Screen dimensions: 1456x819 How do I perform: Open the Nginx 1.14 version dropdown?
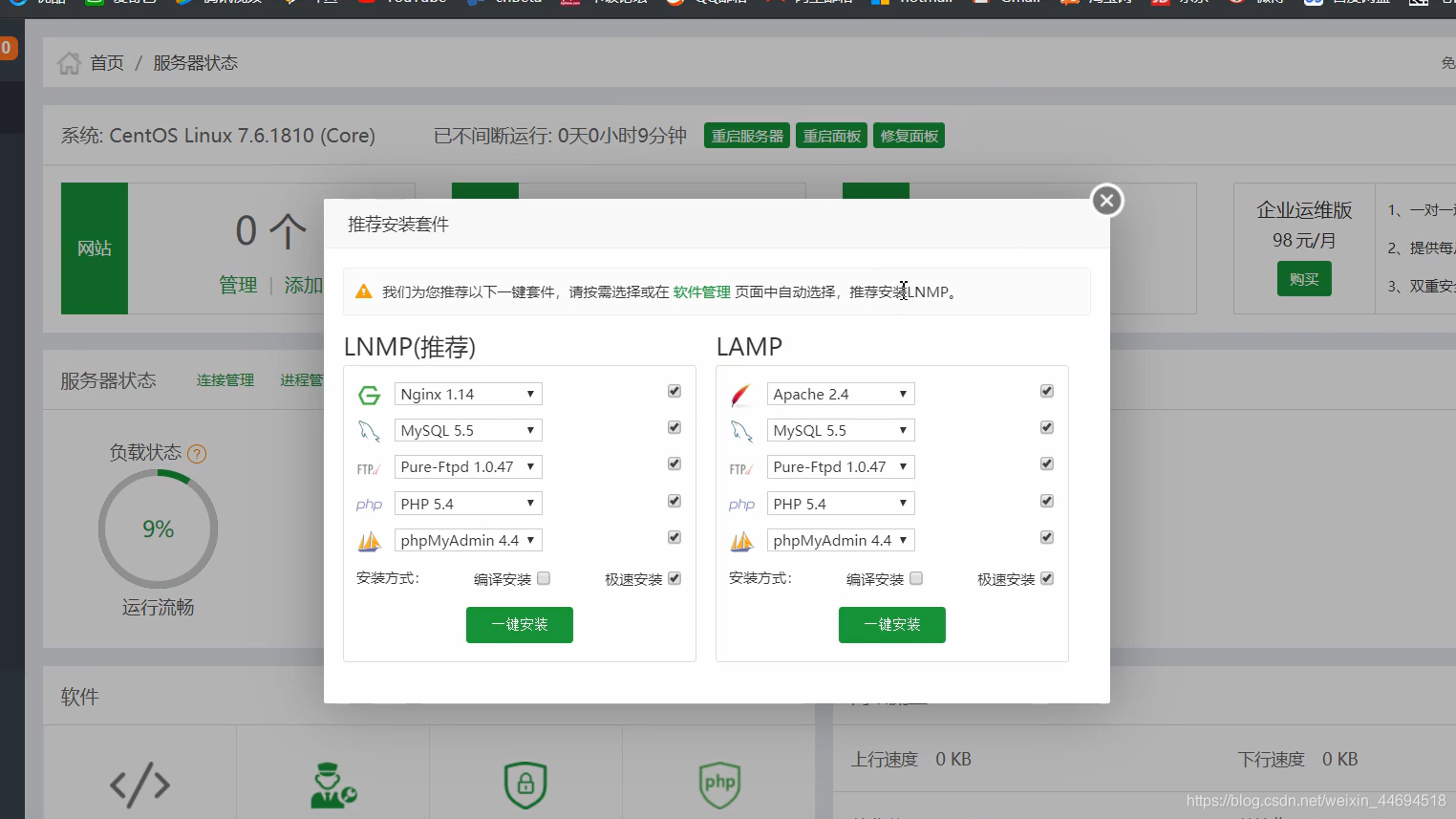point(468,394)
